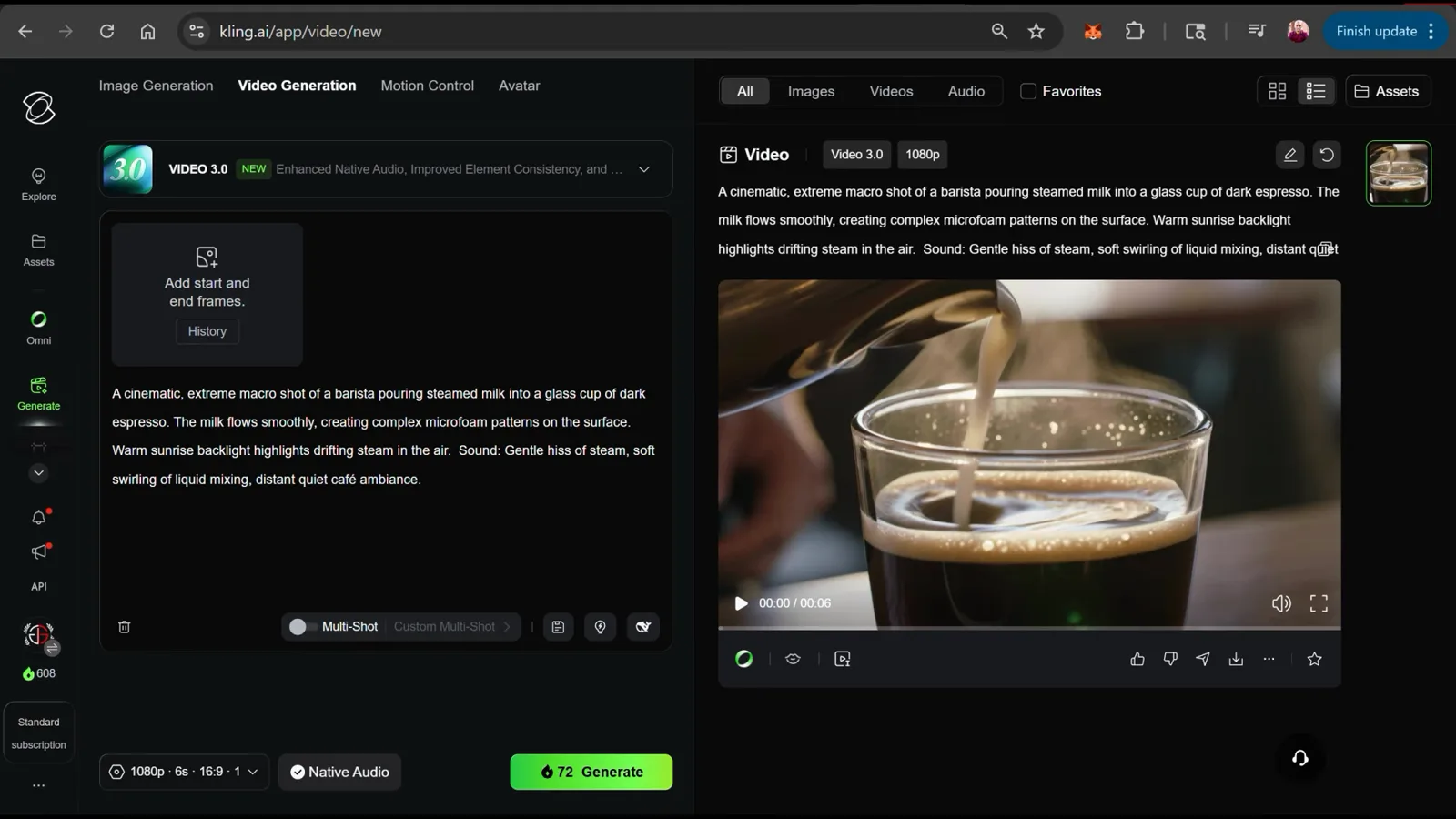Click Finish update in Chrome

(x=1375, y=31)
